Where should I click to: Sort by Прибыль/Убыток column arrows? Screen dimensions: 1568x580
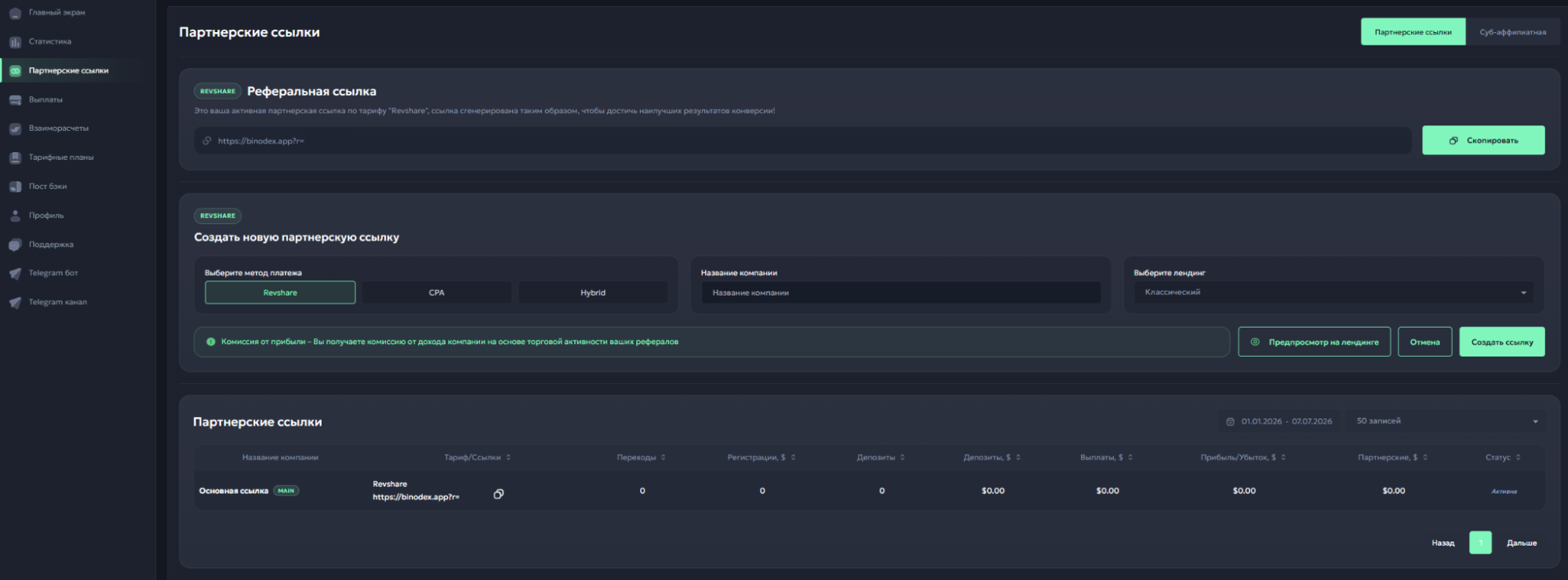(1283, 458)
